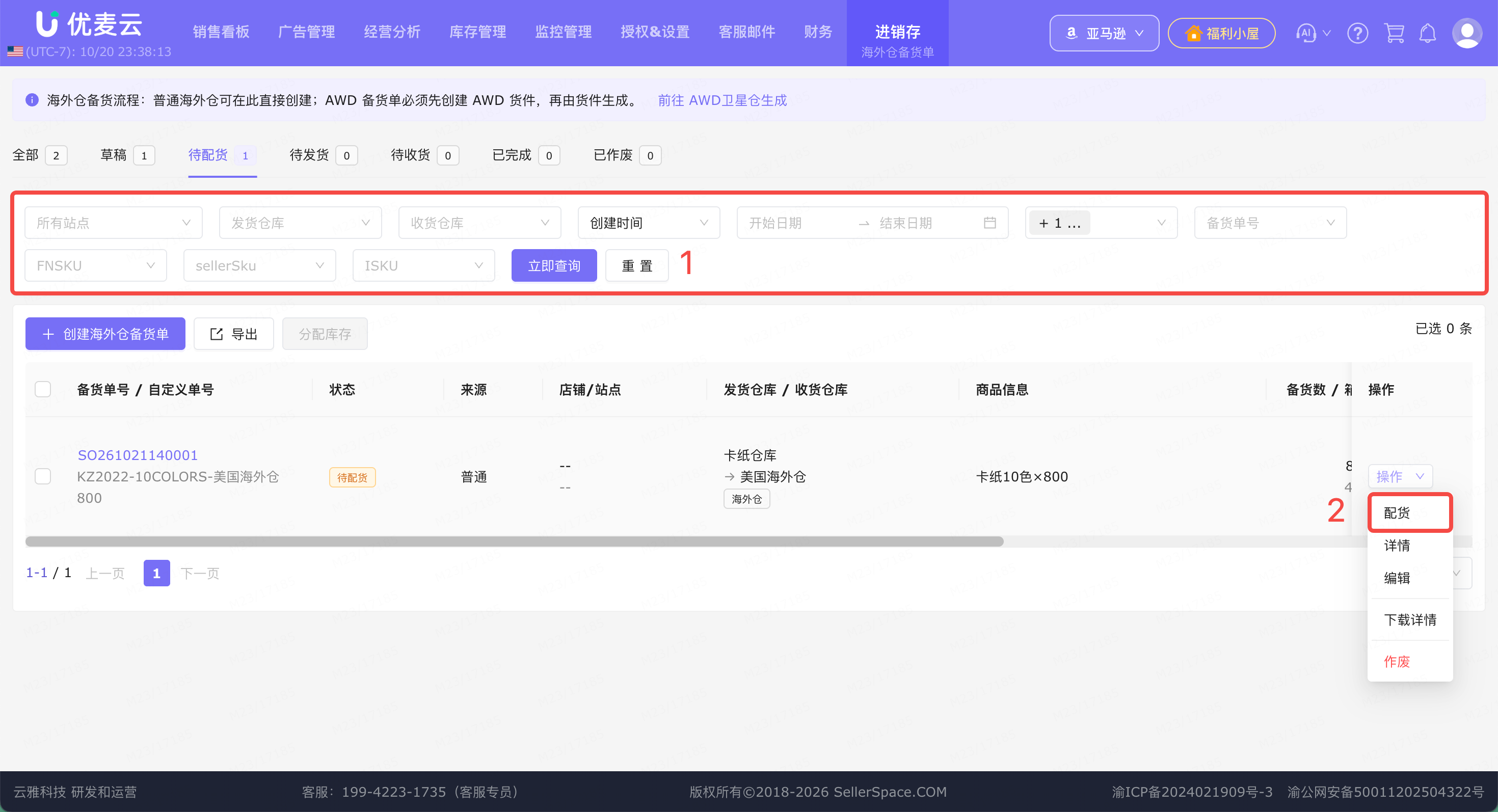Open the FNSKU filter dropdown
1498x812 pixels.
(x=96, y=265)
